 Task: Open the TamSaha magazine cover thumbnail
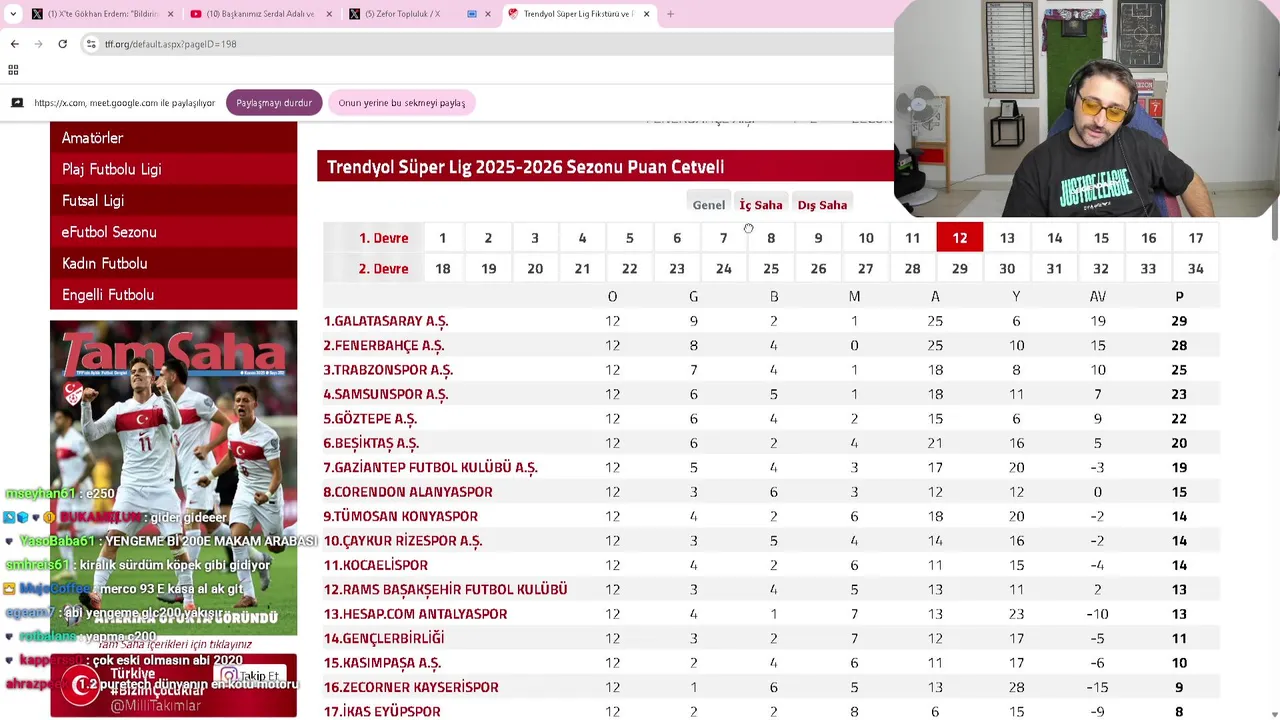(173, 478)
